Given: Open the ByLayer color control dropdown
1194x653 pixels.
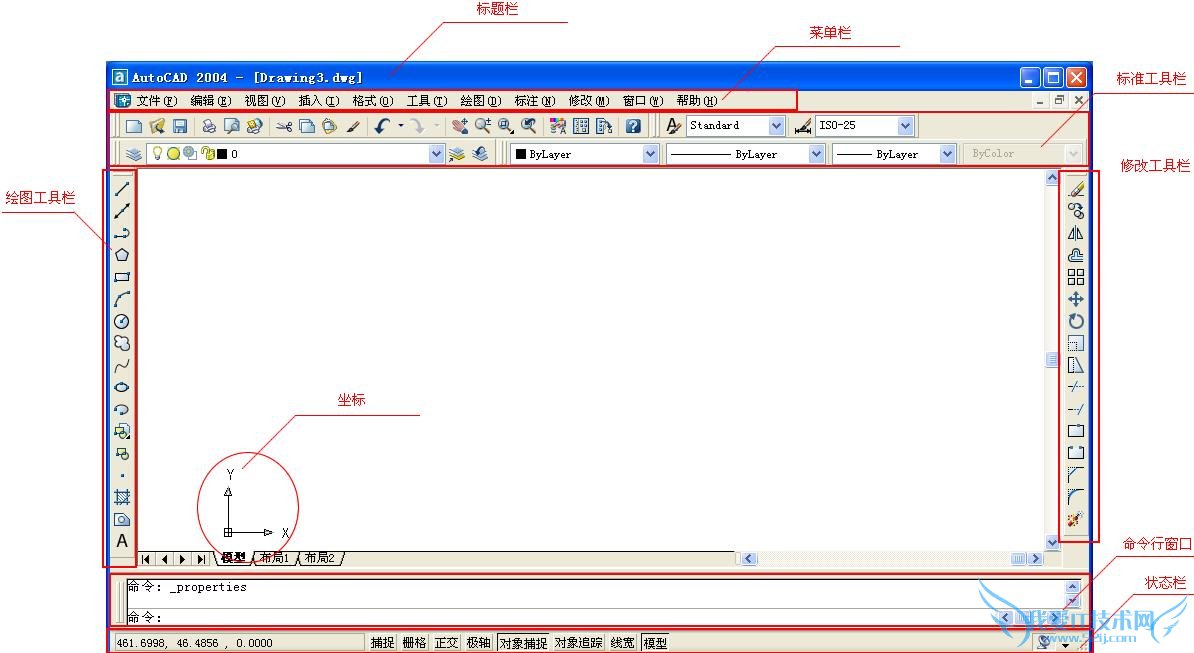Looking at the screenshot, I should click(650, 154).
